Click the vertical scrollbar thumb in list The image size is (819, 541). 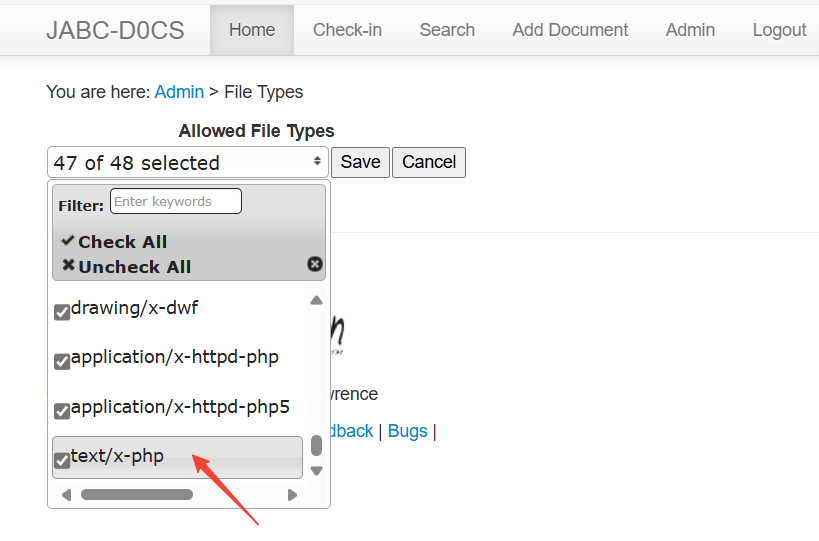(316, 445)
